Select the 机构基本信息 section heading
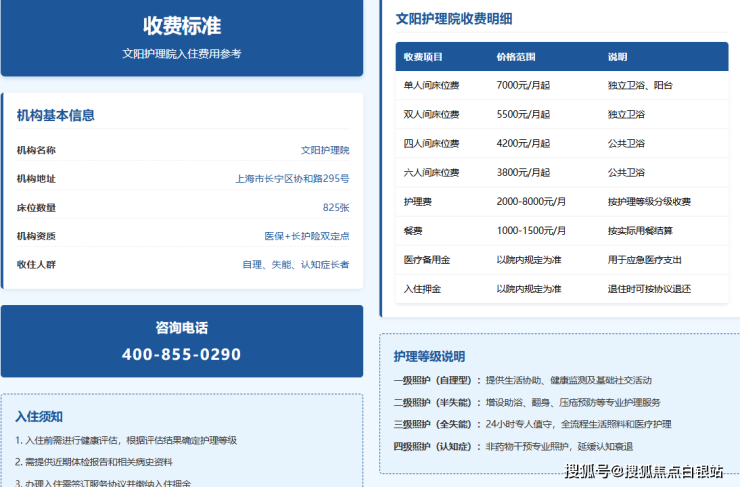740x487 pixels. pos(56,115)
